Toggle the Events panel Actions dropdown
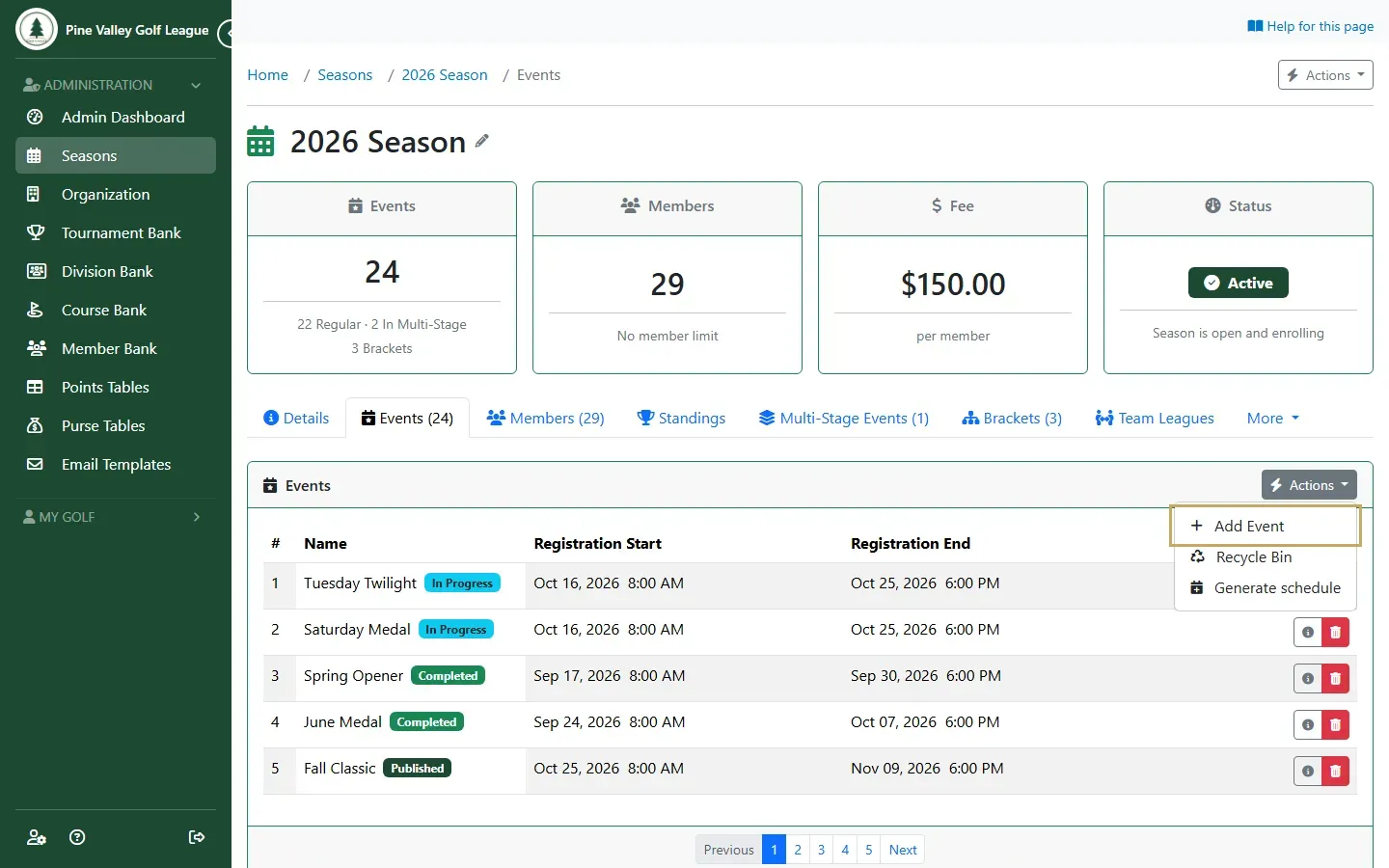 [x=1309, y=485]
